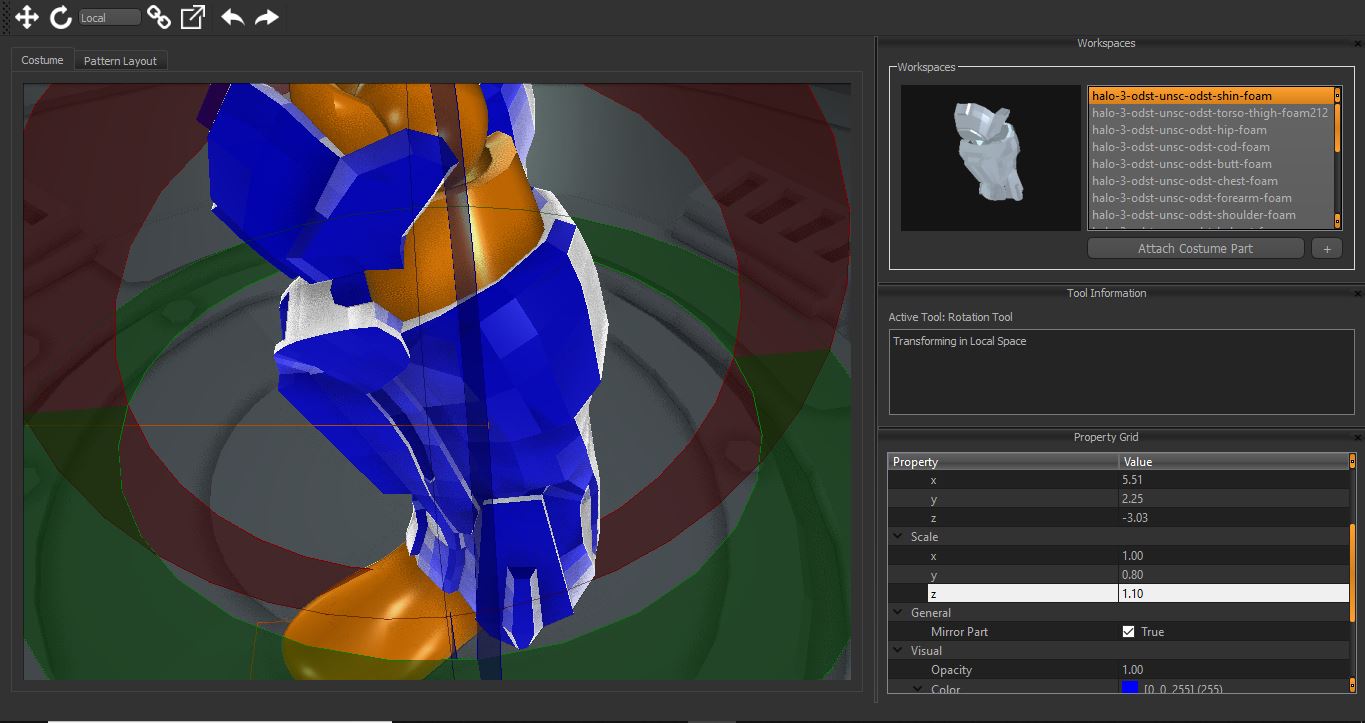Switch to the Pattern Layout tab

click(x=120, y=61)
